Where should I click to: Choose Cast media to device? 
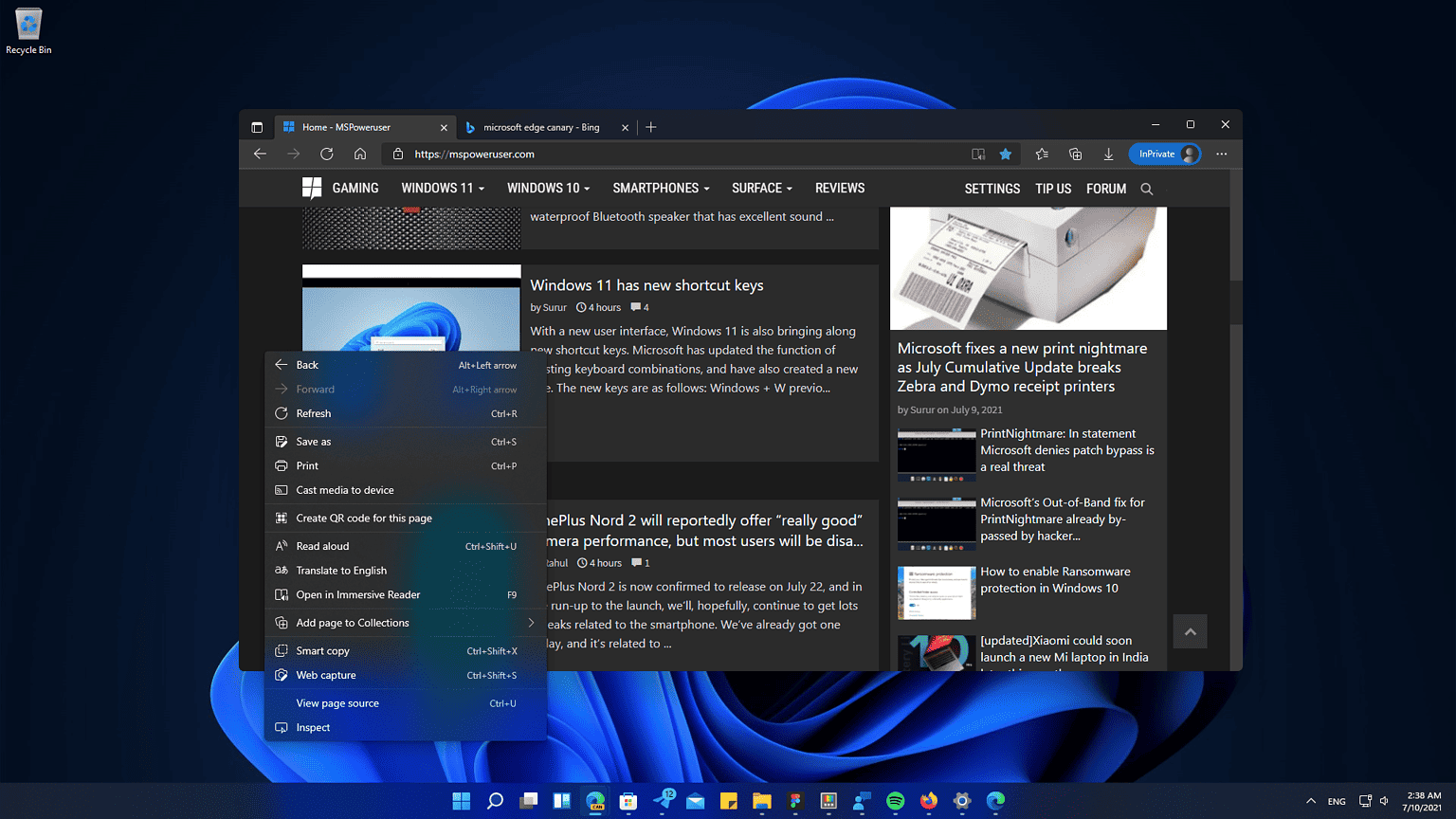[406, 490]
